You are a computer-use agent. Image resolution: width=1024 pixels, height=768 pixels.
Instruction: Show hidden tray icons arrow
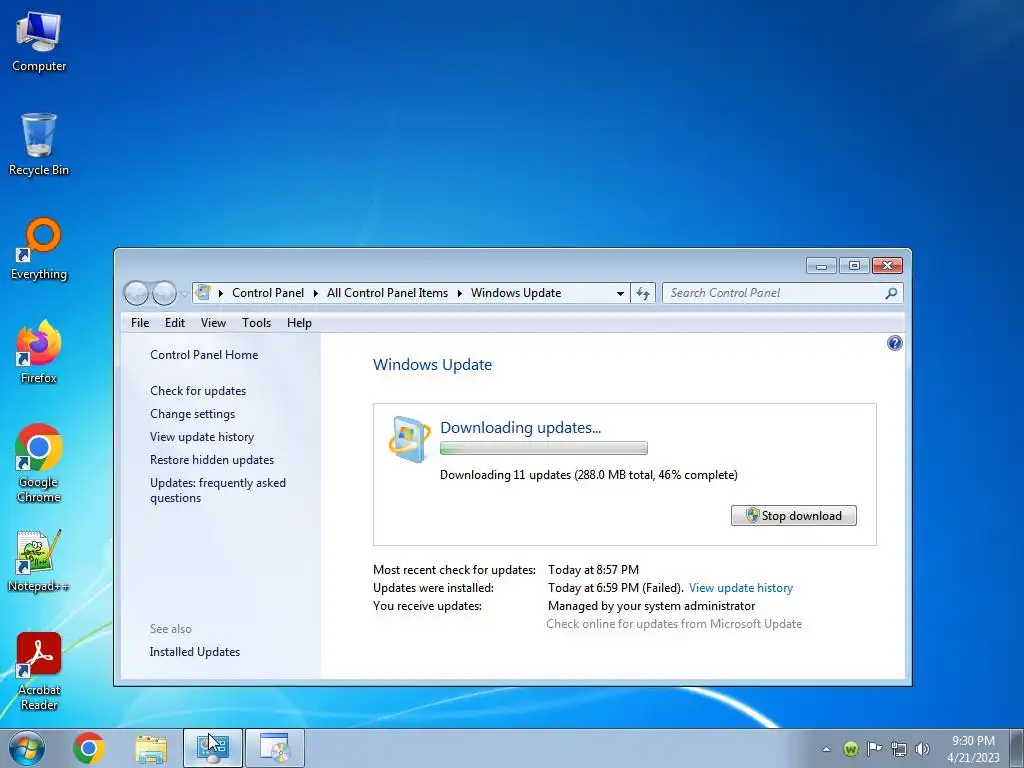(826, 749)
